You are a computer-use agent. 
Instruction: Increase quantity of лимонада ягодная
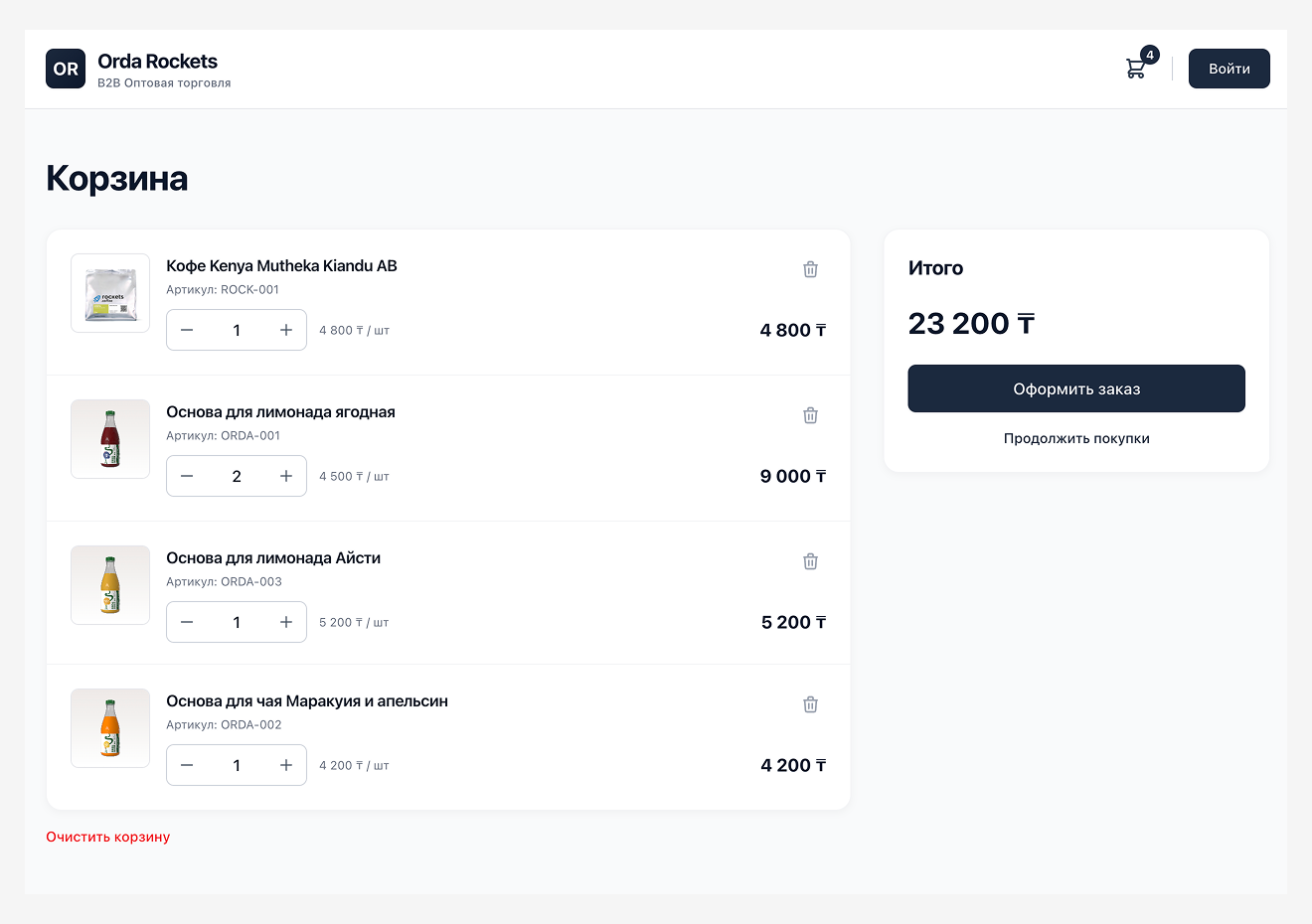[286, 476]
